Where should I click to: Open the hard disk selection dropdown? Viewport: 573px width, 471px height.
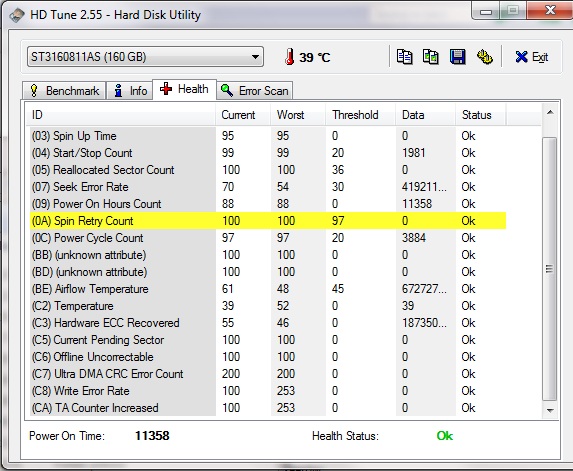click(x=145, y=57)
